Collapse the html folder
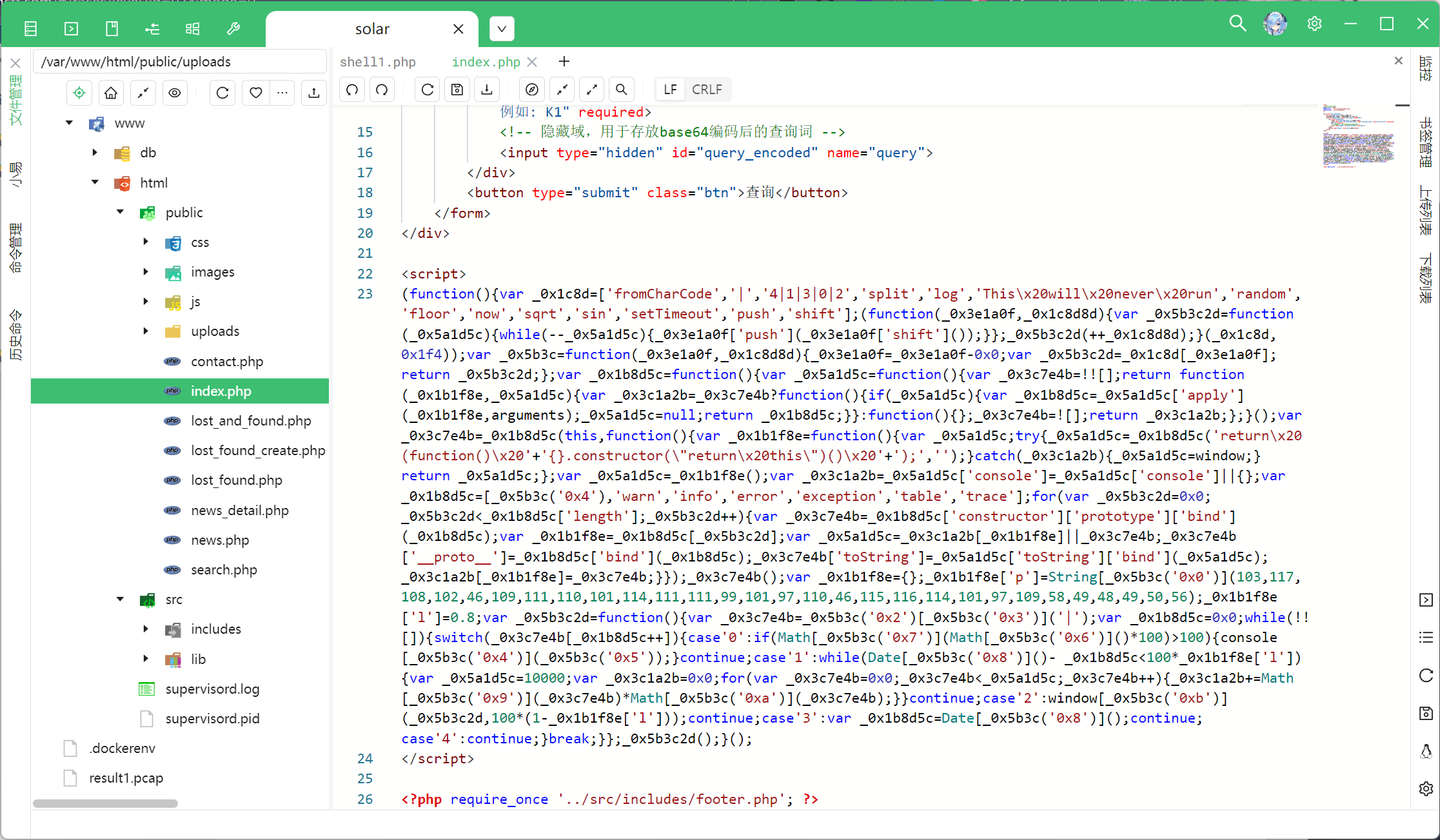The width and height of the screenshot is (1440, 840). 95,182
